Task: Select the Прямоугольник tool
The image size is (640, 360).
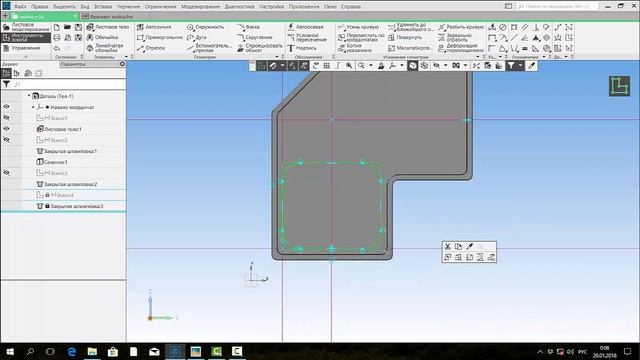Action: (160, 38)
